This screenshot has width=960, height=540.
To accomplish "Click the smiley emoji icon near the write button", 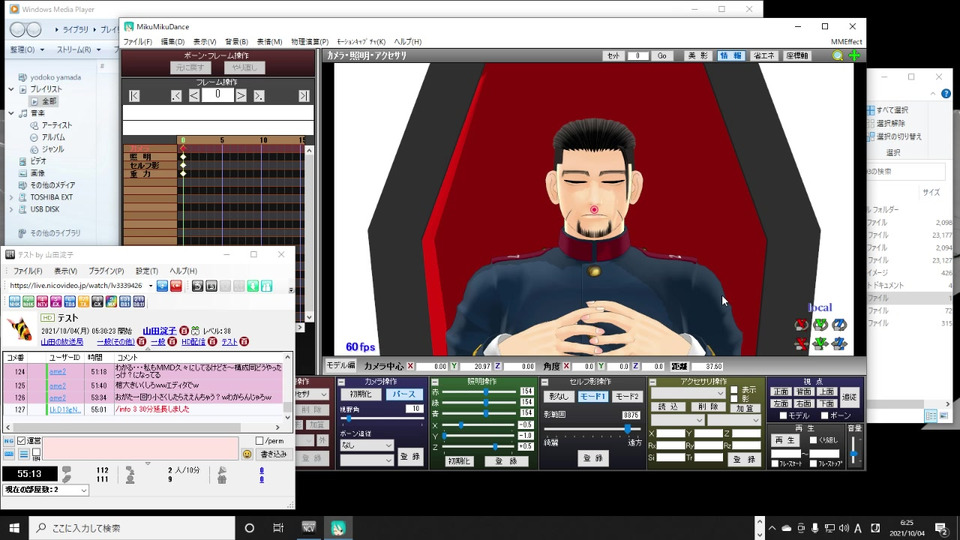I will coord(247,454).
